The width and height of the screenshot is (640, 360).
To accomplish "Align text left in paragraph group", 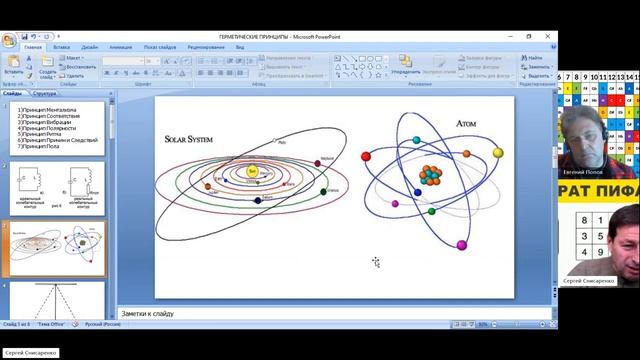I will click(201, 73).
